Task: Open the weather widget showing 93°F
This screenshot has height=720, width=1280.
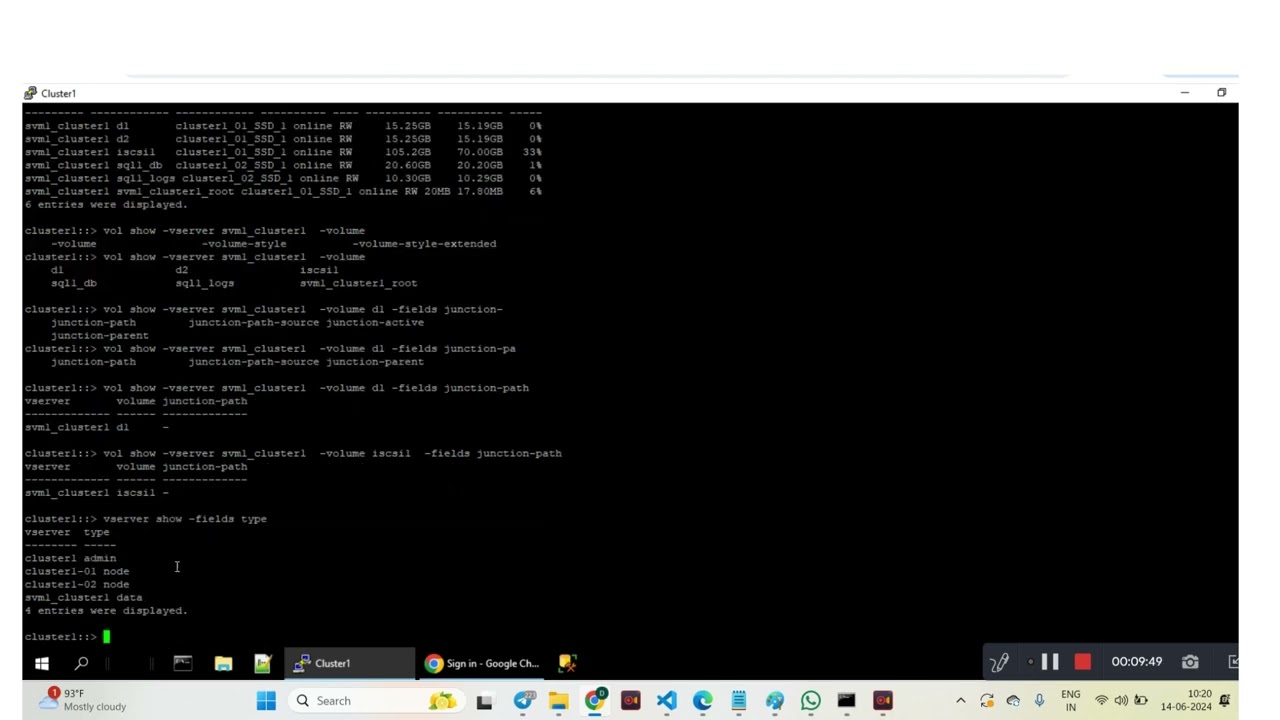Action: [x=83, y=699]
